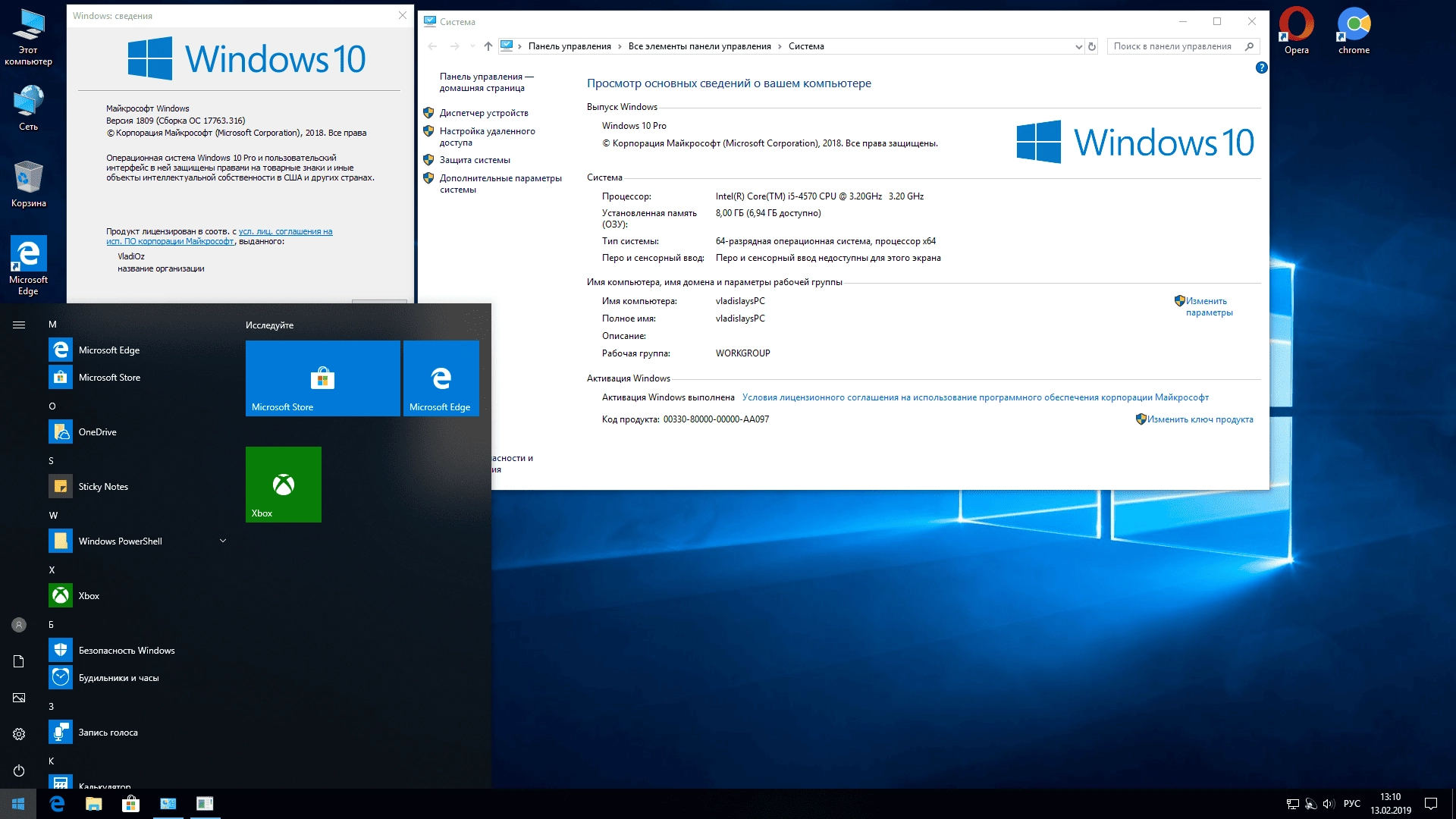Viewport: 1456px width, 819px height.
Task: Open Microsoft license terms link under activation
Action: click(x=975, y=397)
